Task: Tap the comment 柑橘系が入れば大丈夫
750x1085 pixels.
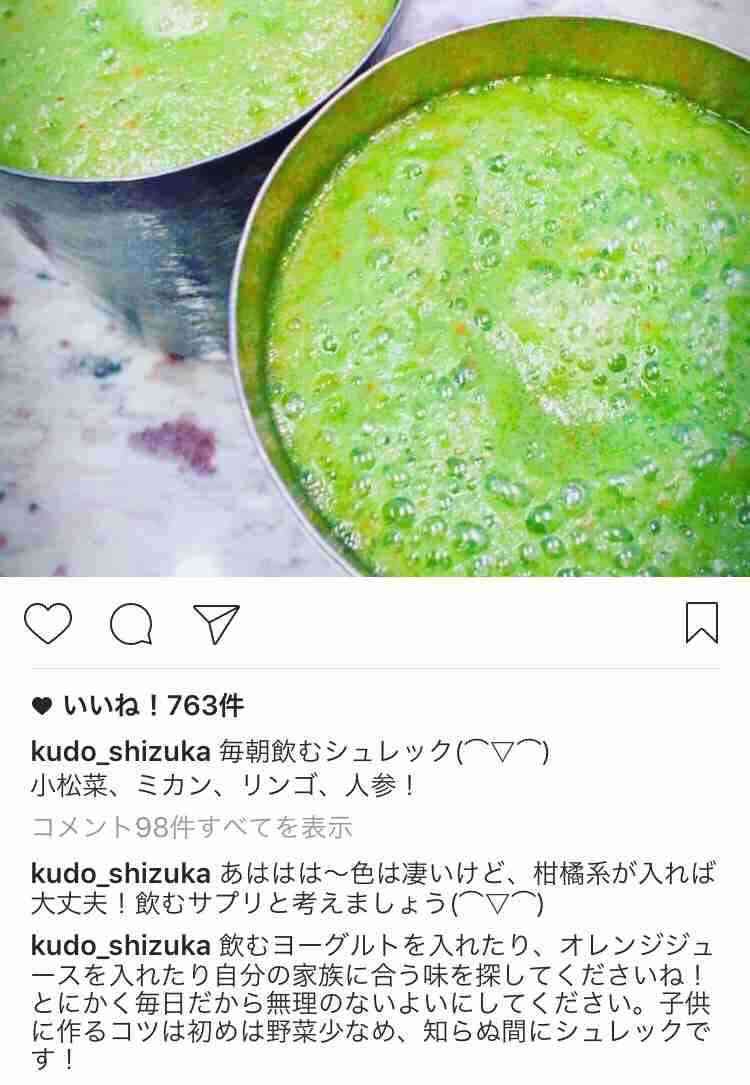Action: [374, 888]
